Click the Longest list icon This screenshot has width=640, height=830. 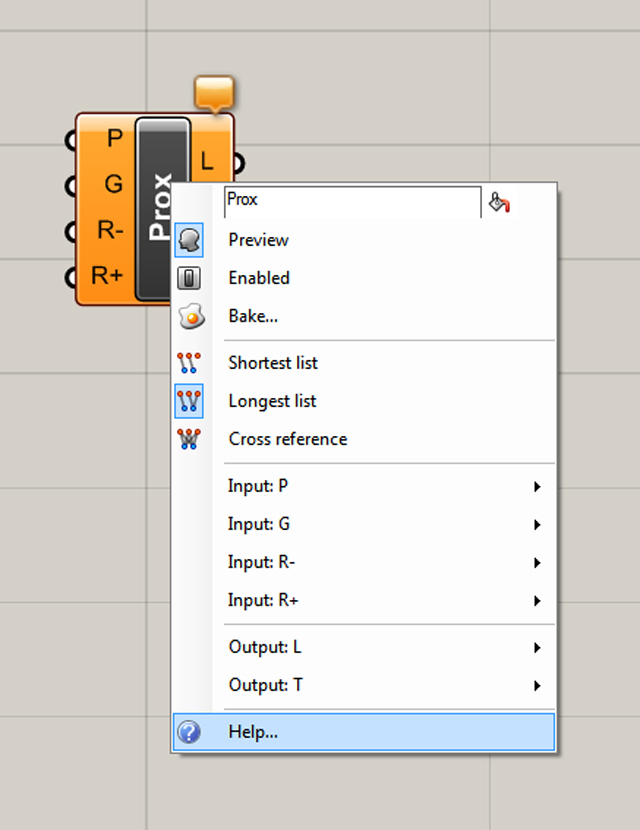188,401
